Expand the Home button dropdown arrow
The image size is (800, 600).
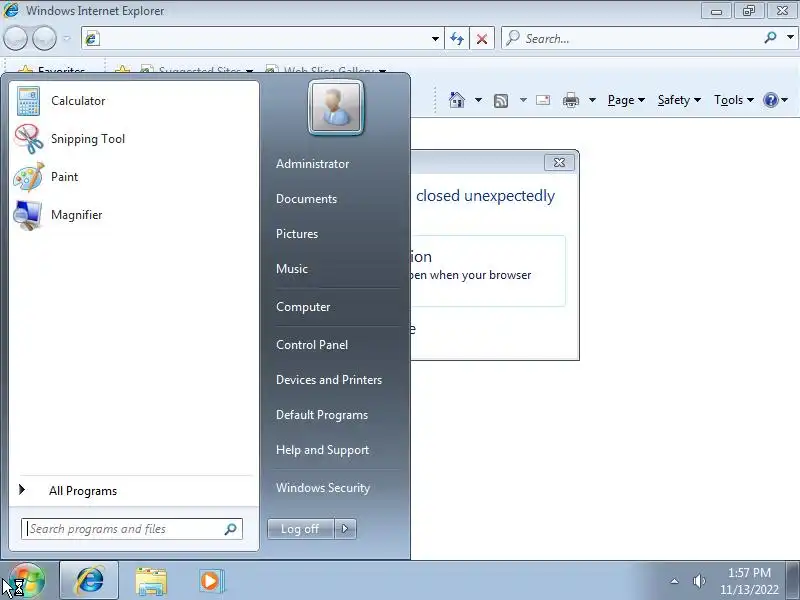(x=478, y=100)
